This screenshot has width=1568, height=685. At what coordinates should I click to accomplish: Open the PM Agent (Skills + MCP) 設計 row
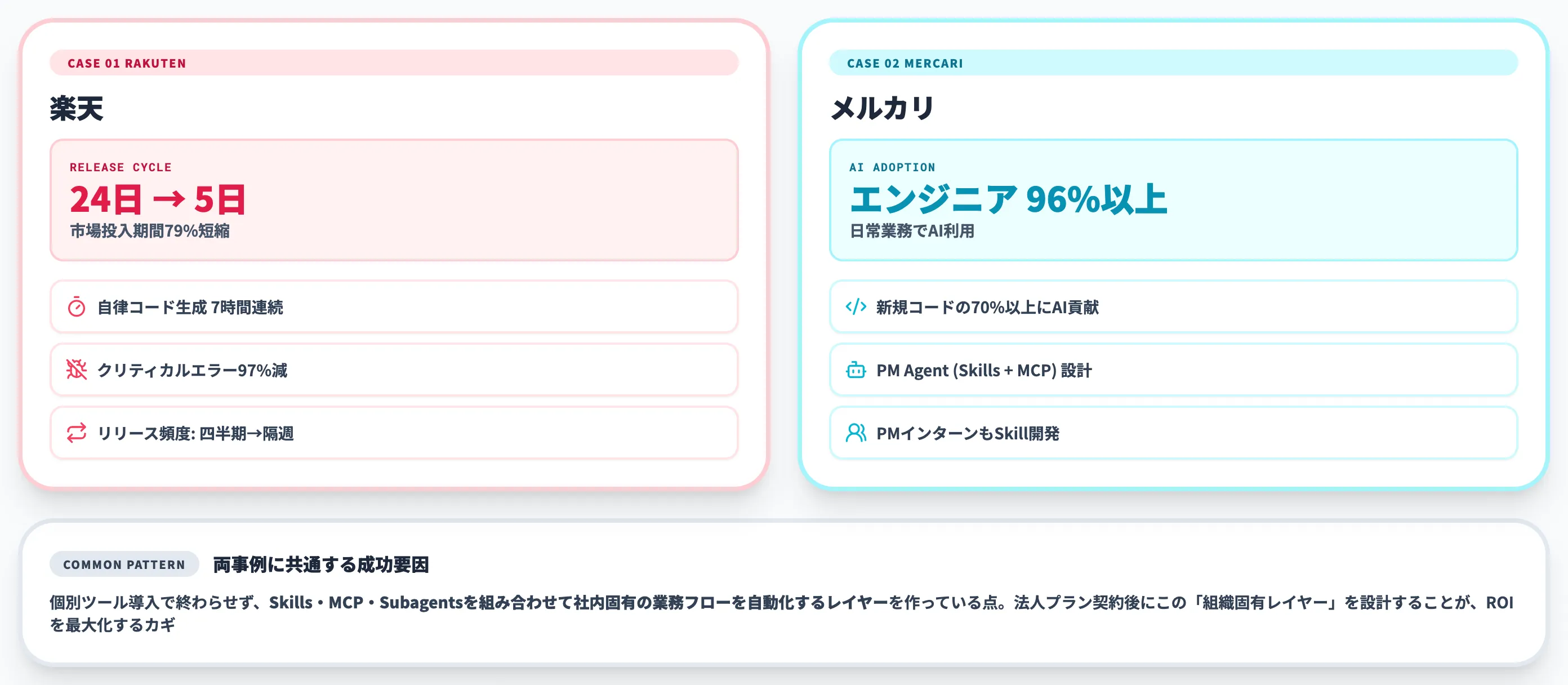pyautogui.click(x=1173, y=370)
